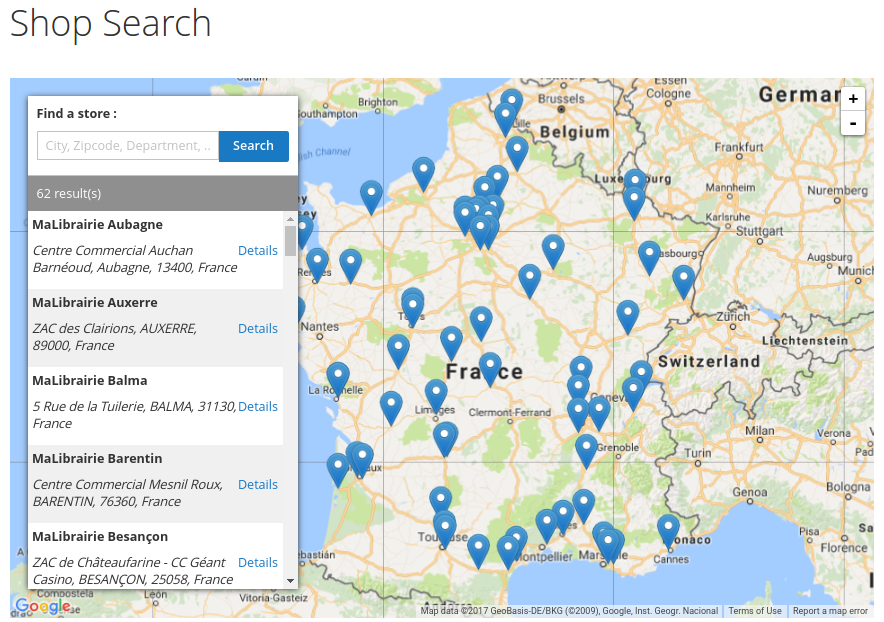Open Details for MaLibrairie Balma

[x=258, y=406]
